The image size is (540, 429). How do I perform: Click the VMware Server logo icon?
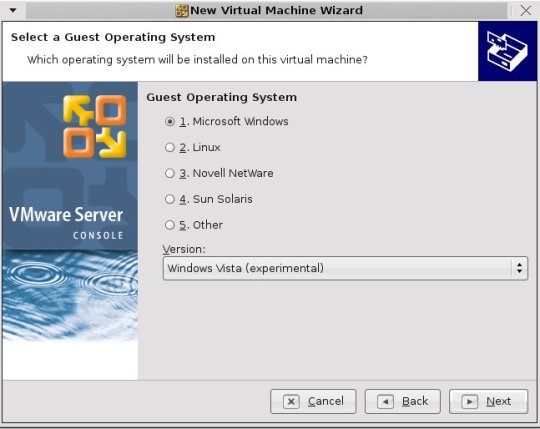click(95, 126)
